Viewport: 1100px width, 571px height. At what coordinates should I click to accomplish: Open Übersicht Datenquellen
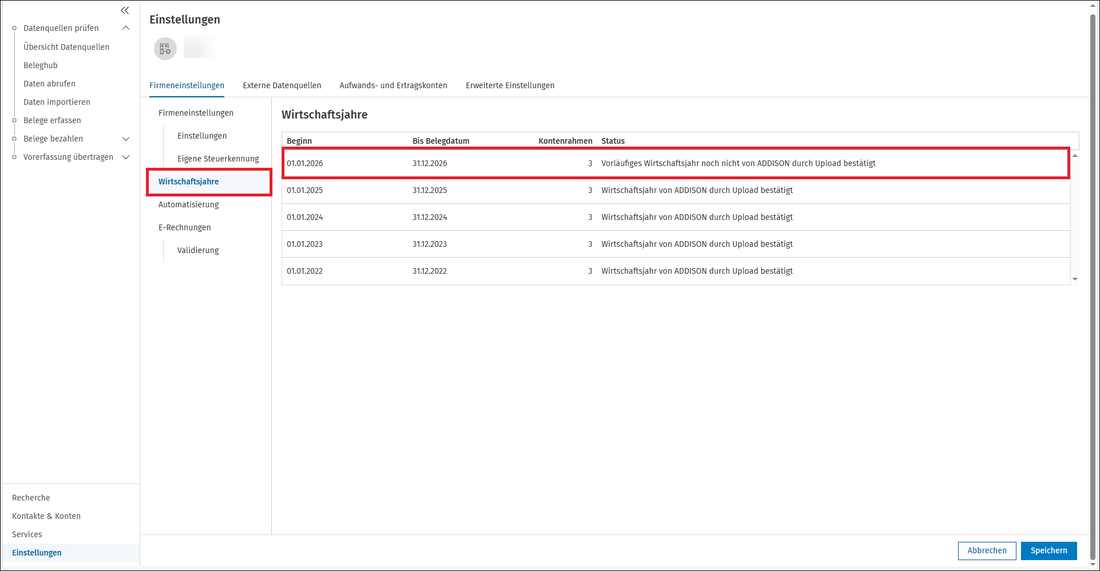pyautogui.click(x=66, y=47)
